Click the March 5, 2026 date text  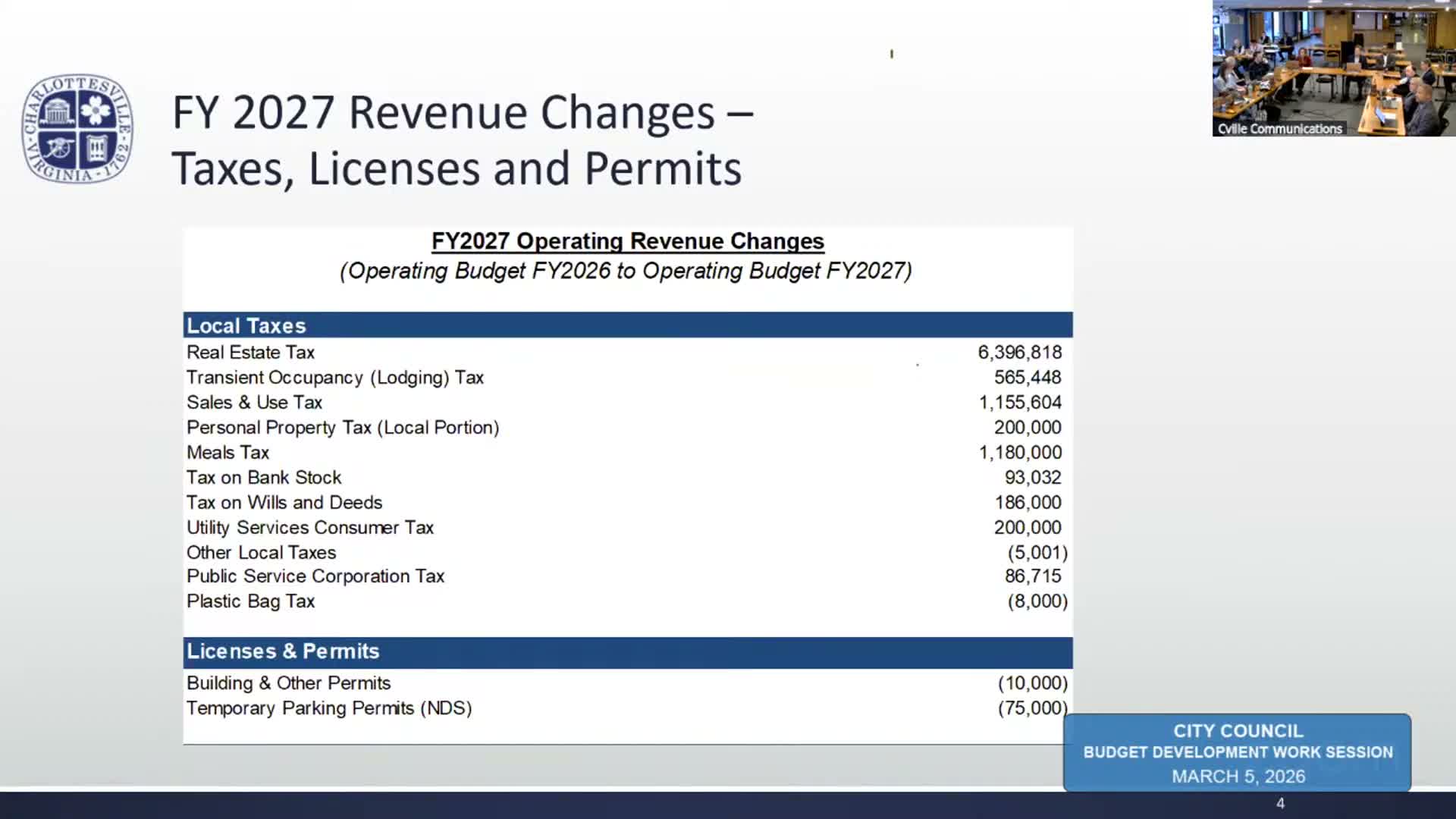pyautogui.click(x=1238, y=777)
